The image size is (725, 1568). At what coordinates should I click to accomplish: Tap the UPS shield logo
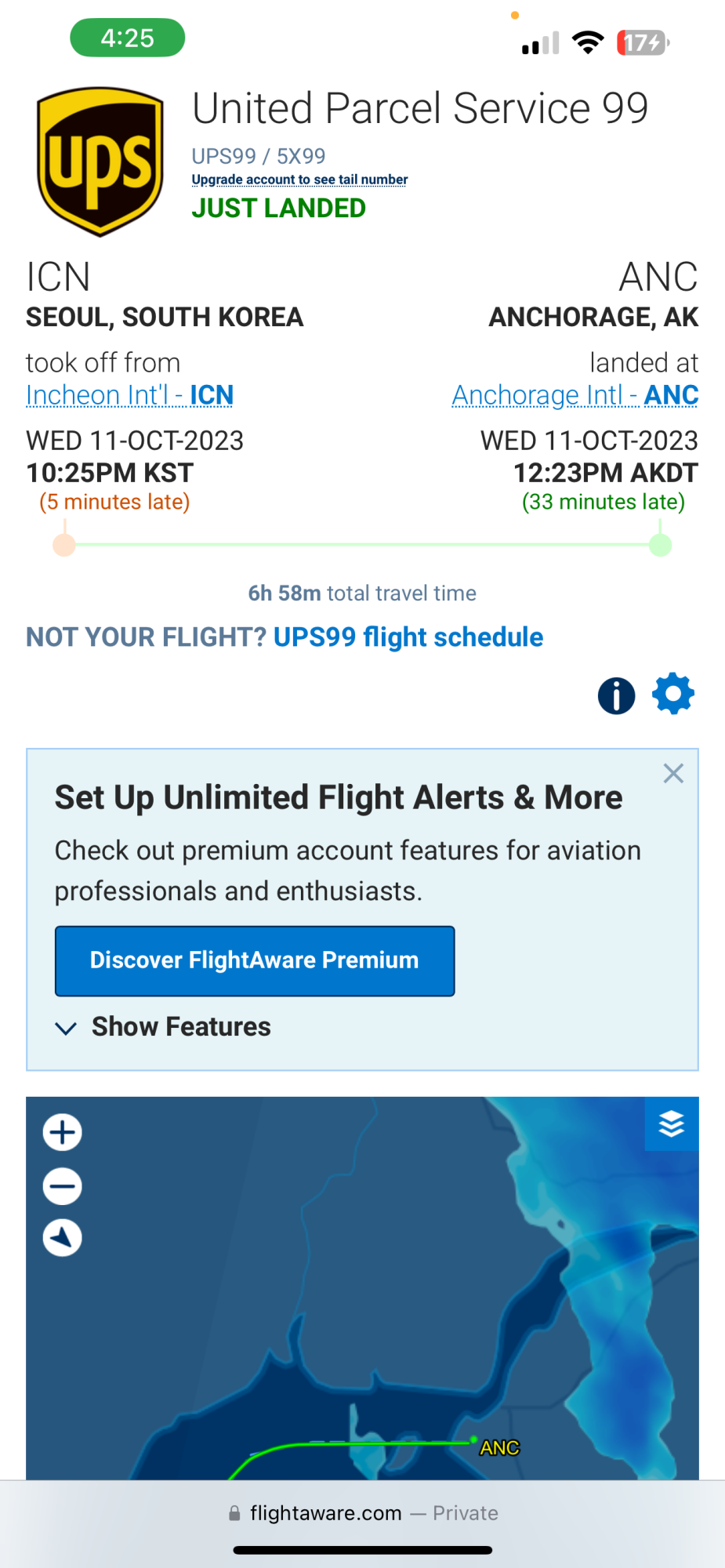[x=100, y=162]
